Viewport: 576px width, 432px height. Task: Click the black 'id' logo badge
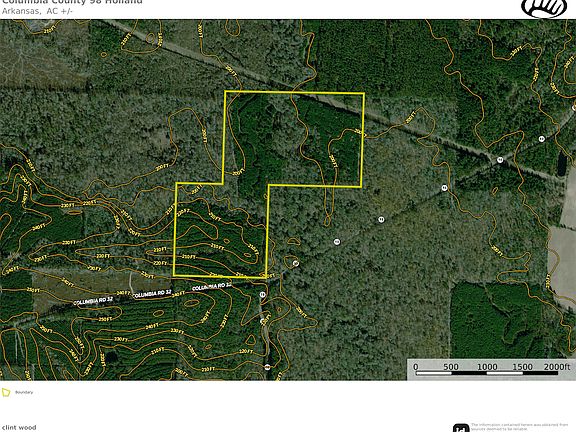[x=461, y=428]
